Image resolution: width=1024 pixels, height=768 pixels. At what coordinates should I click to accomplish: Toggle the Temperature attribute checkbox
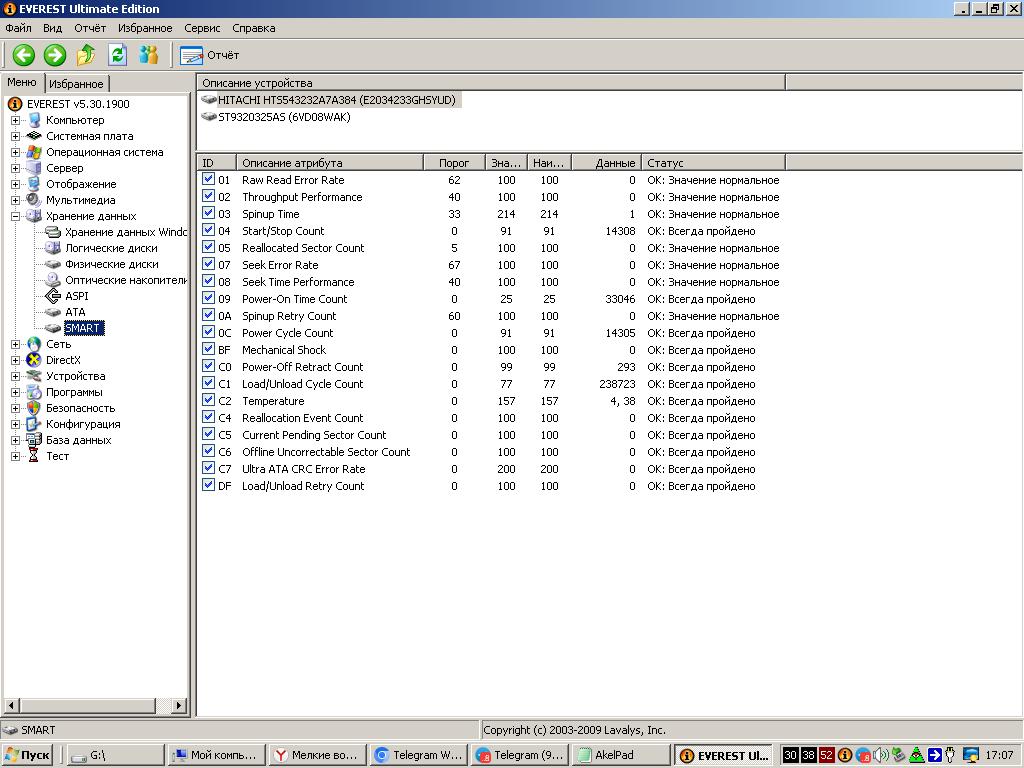pos(209,401)
